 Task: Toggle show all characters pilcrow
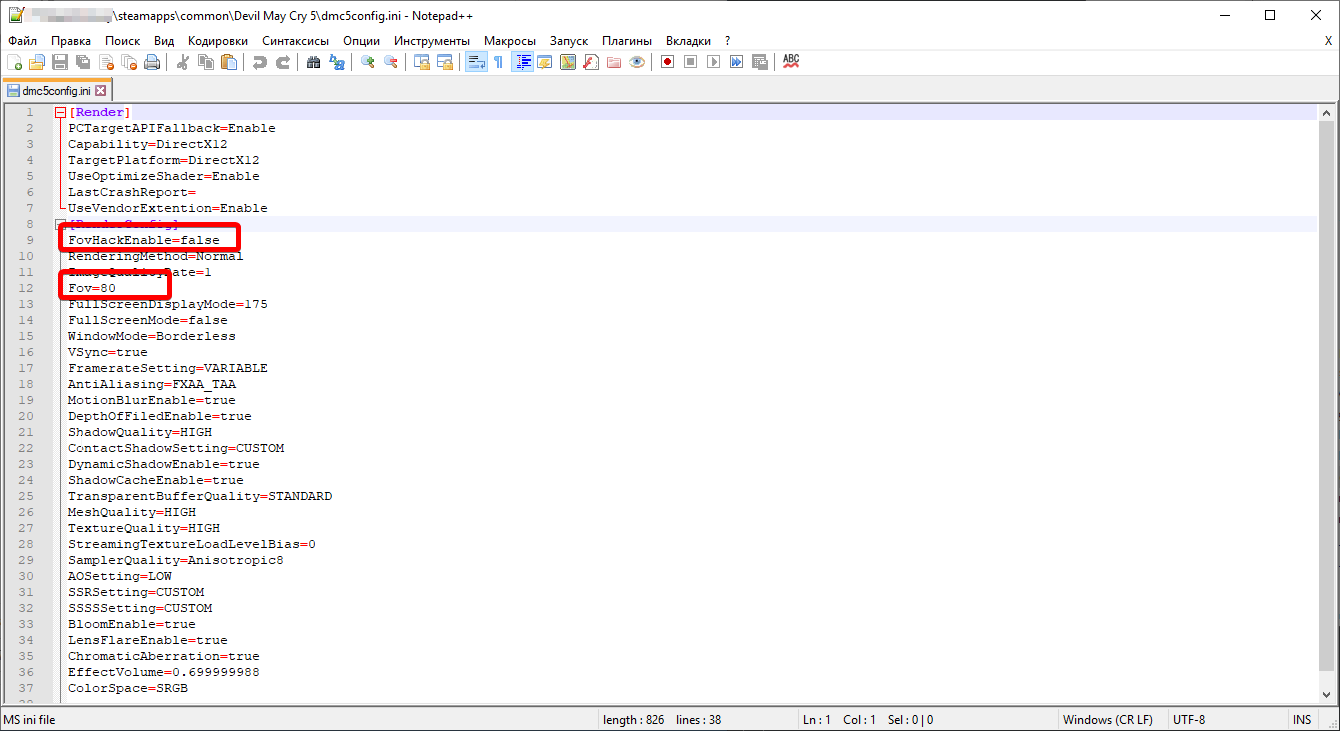coord(498,62)
